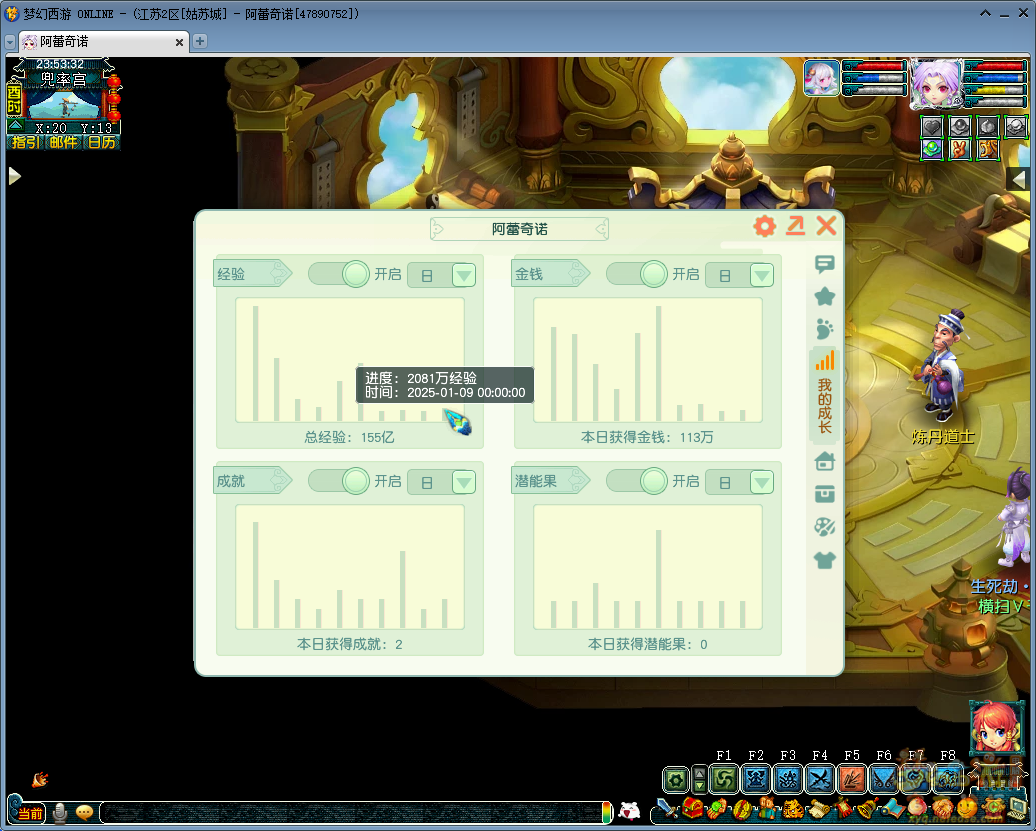The width and height of the screenshot is (1036, 831).
Task: Expand the left side panel arrow
Action: [x=15, y=176]
